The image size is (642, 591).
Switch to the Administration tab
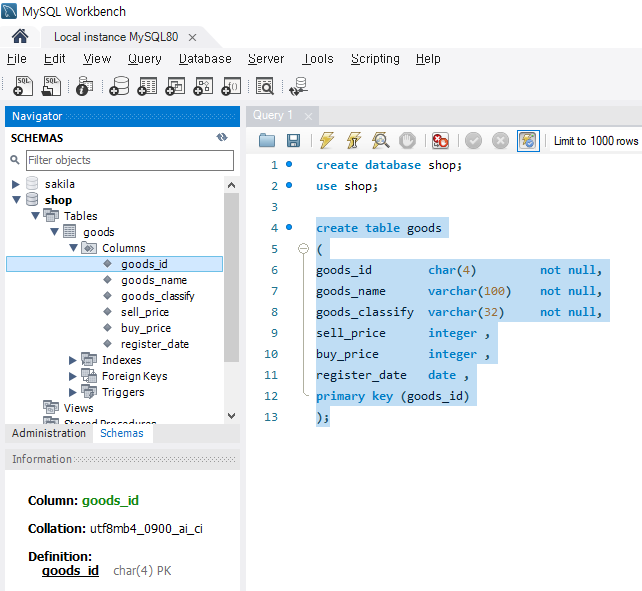(49, 433)
